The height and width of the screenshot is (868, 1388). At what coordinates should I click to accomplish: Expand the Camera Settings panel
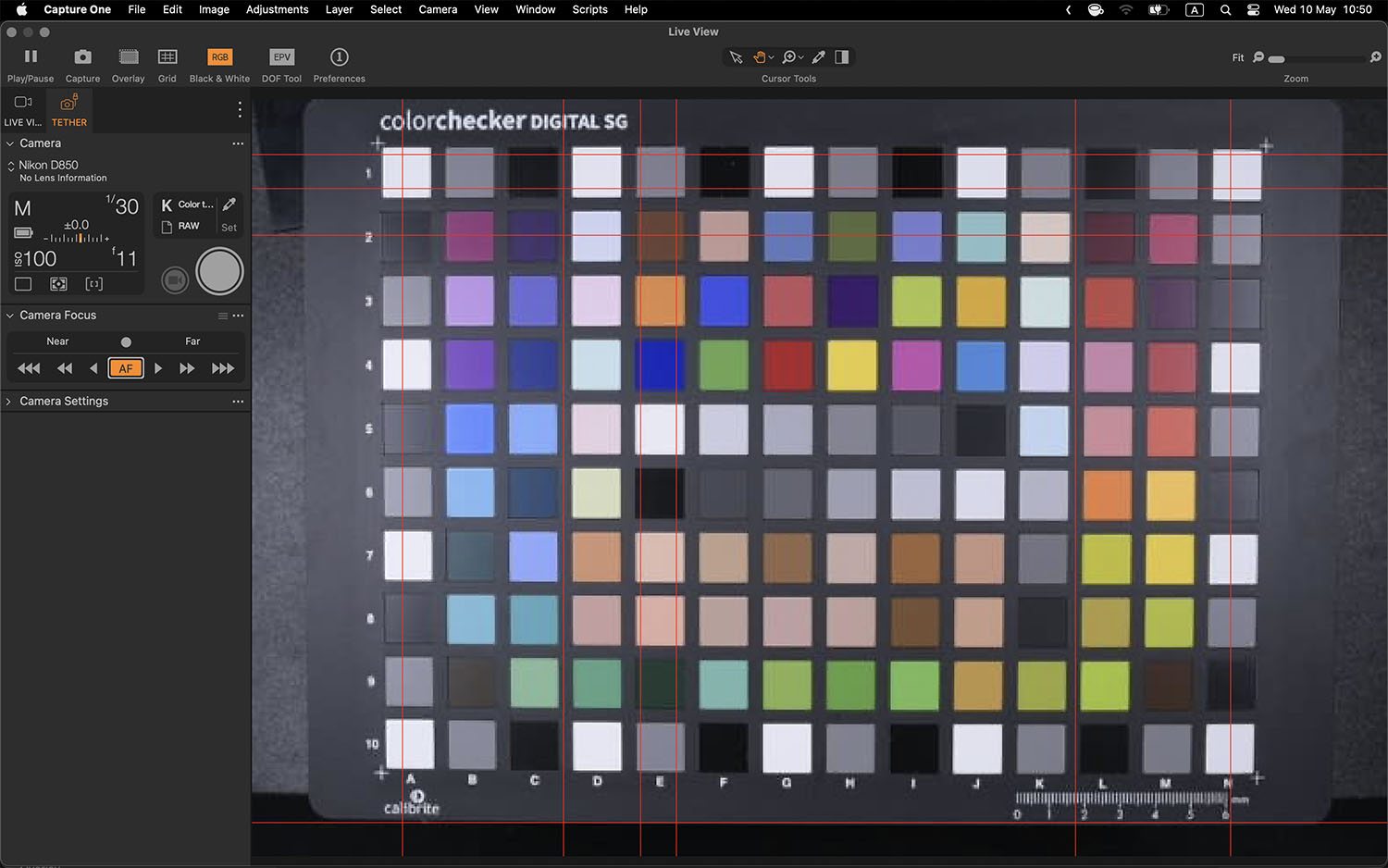tap(9, 402)
